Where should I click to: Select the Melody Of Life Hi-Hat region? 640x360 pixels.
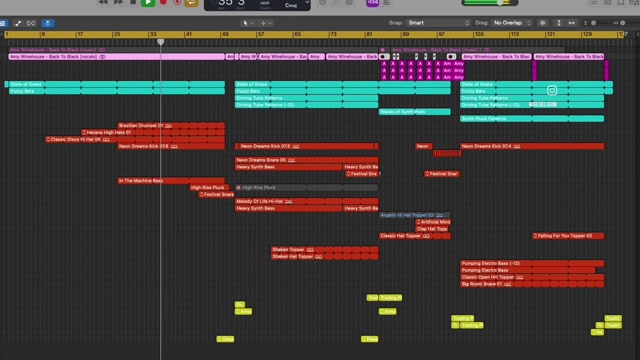[x=307, y=201]
